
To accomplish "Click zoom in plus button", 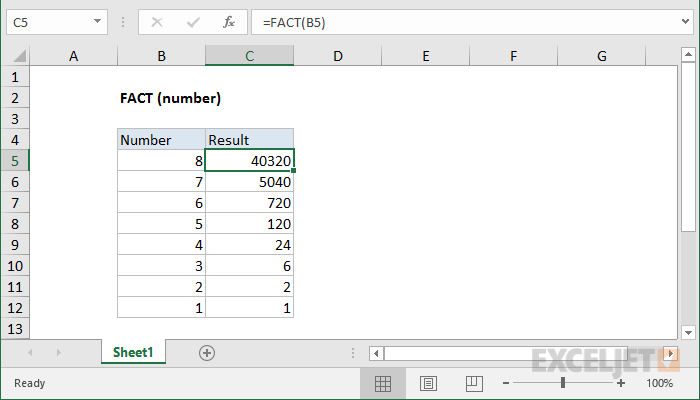I will (621, 383).
